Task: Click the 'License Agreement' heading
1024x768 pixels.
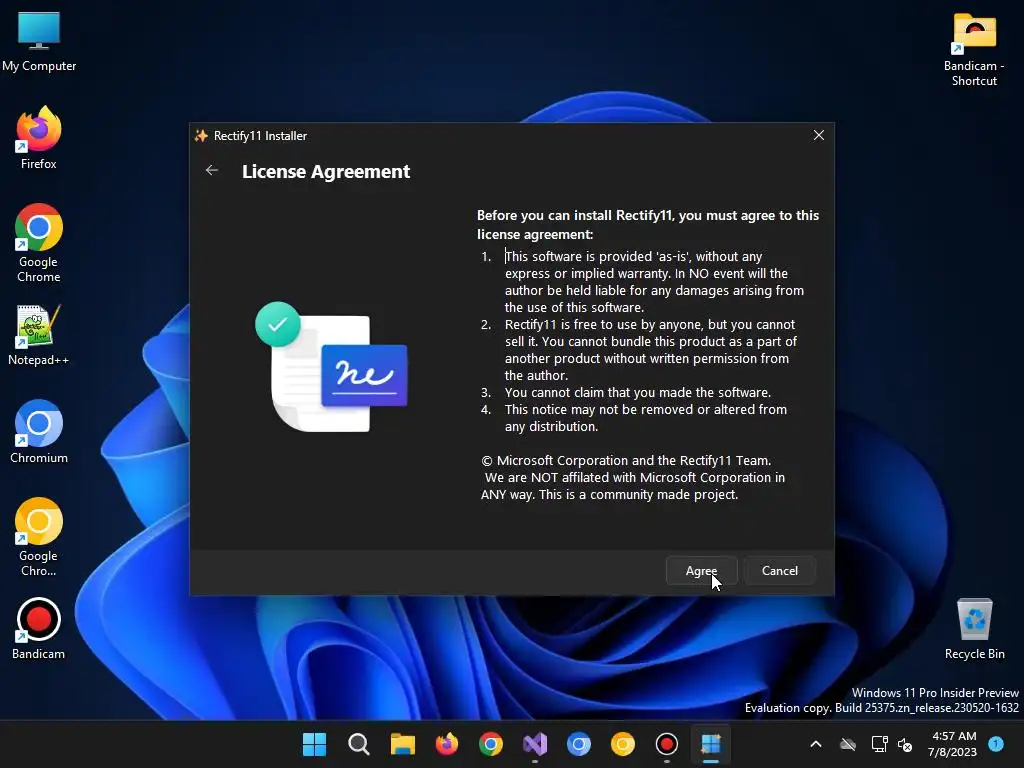Action: [326, 171]
